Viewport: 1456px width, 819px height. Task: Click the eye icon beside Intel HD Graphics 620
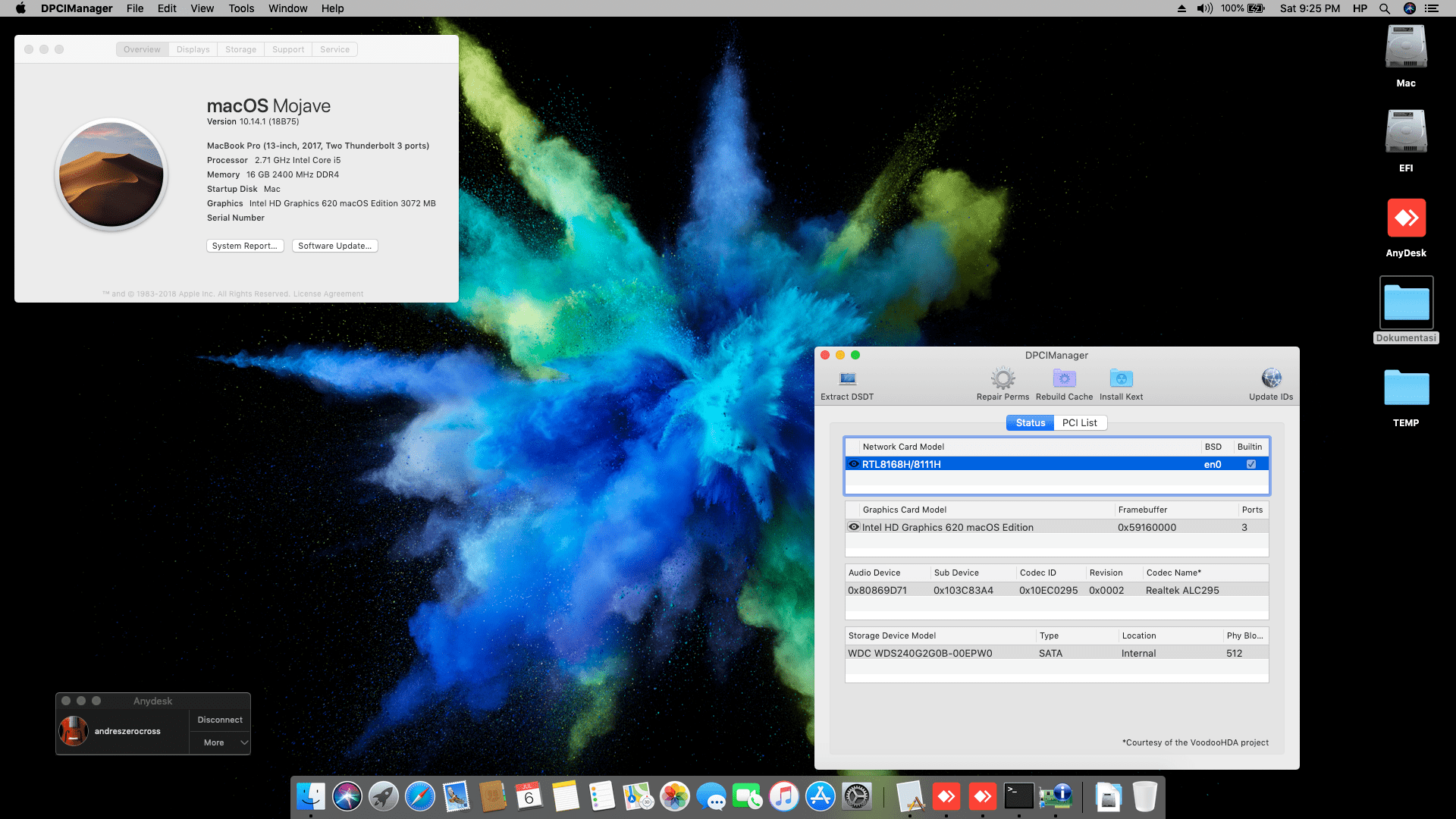pyautogui.click(x=854, y=527)
